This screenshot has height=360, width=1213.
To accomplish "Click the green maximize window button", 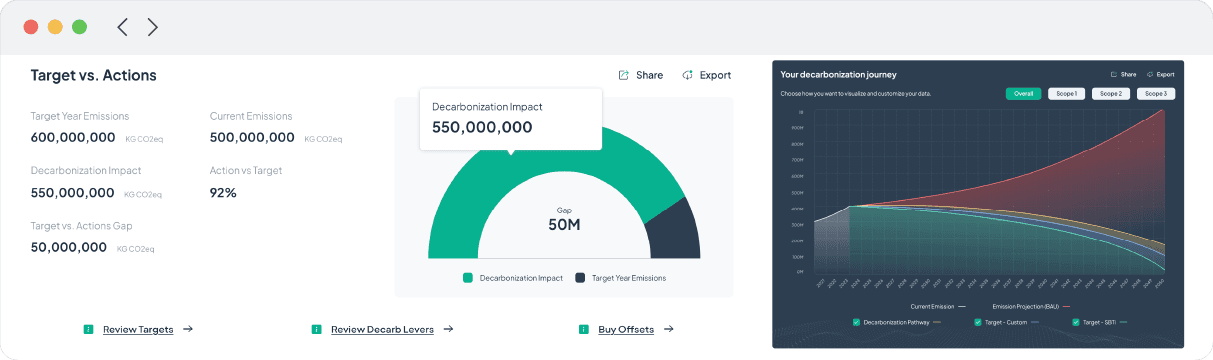I will pos(79,27).
